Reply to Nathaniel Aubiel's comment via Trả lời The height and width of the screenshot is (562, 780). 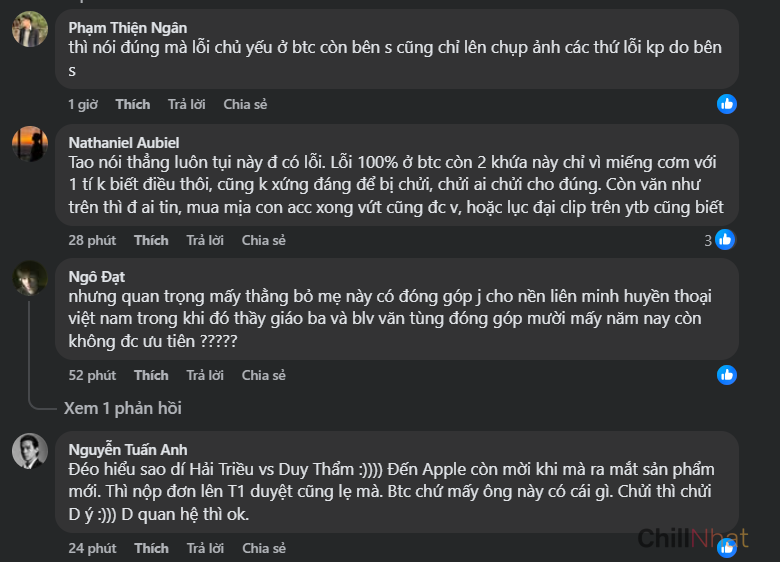(x=205, y=240)
